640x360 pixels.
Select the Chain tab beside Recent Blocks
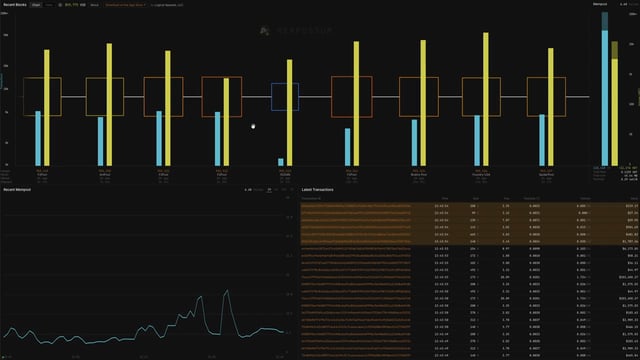tap(36, 5)
